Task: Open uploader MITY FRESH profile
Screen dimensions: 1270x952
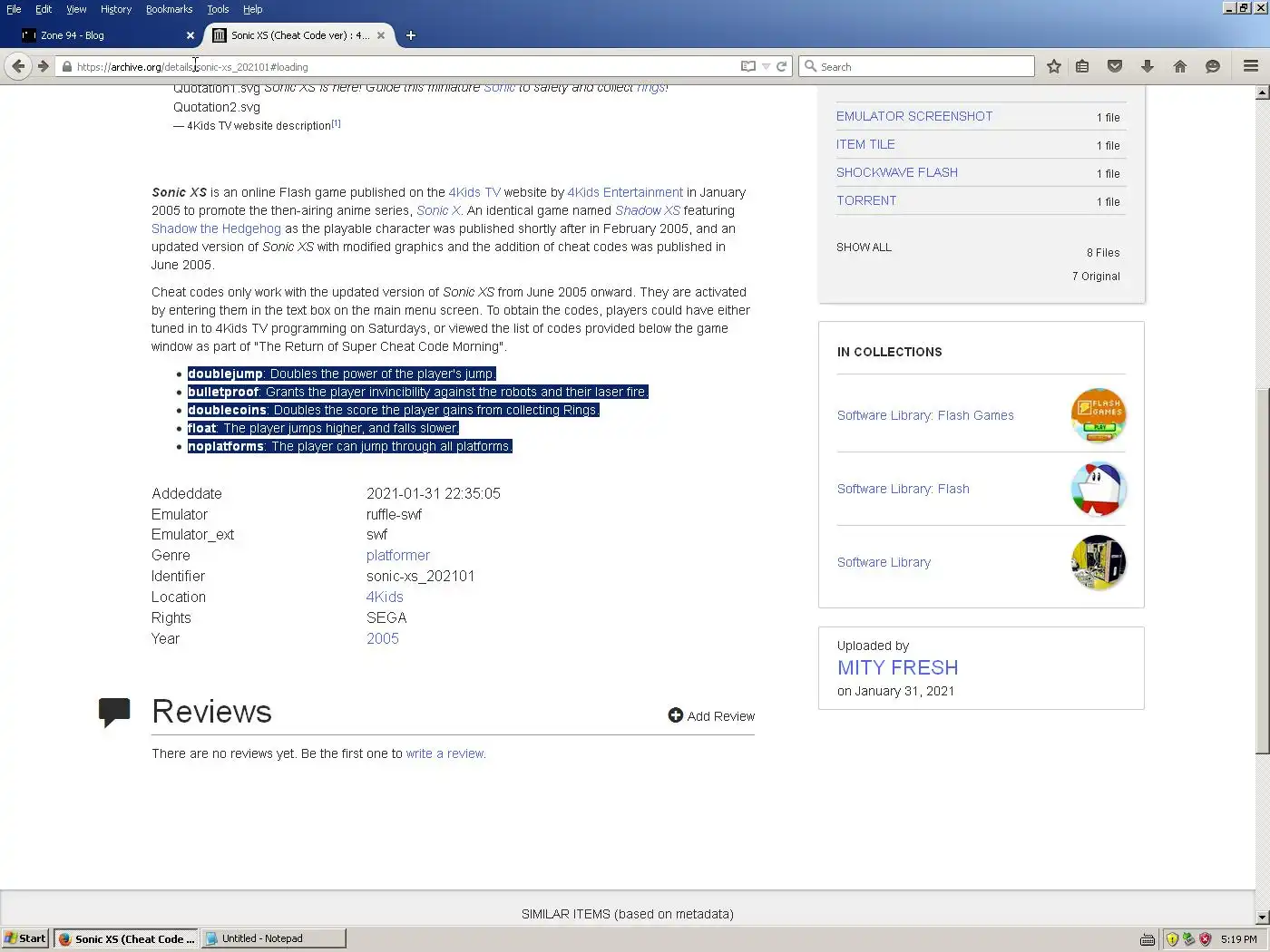Action: [x=897, y=667]
